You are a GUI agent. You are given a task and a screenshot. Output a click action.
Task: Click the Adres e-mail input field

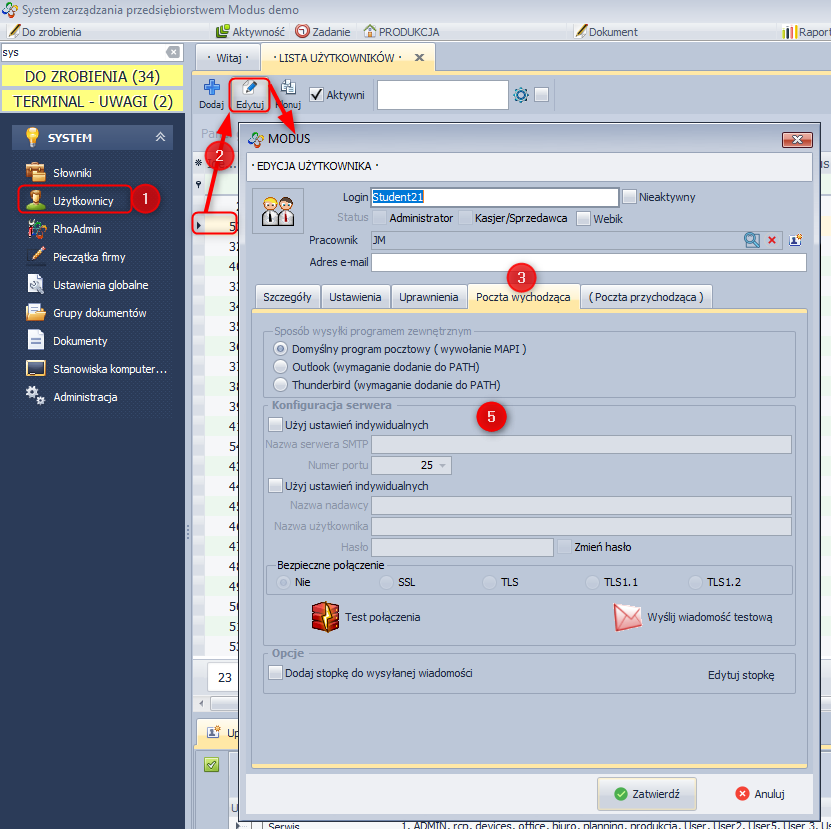588,263
